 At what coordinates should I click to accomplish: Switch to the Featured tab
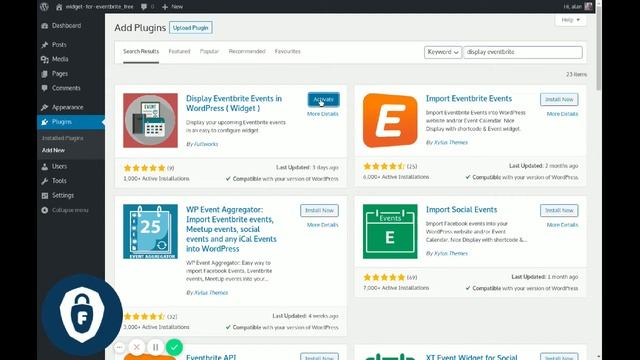point(179,51)
